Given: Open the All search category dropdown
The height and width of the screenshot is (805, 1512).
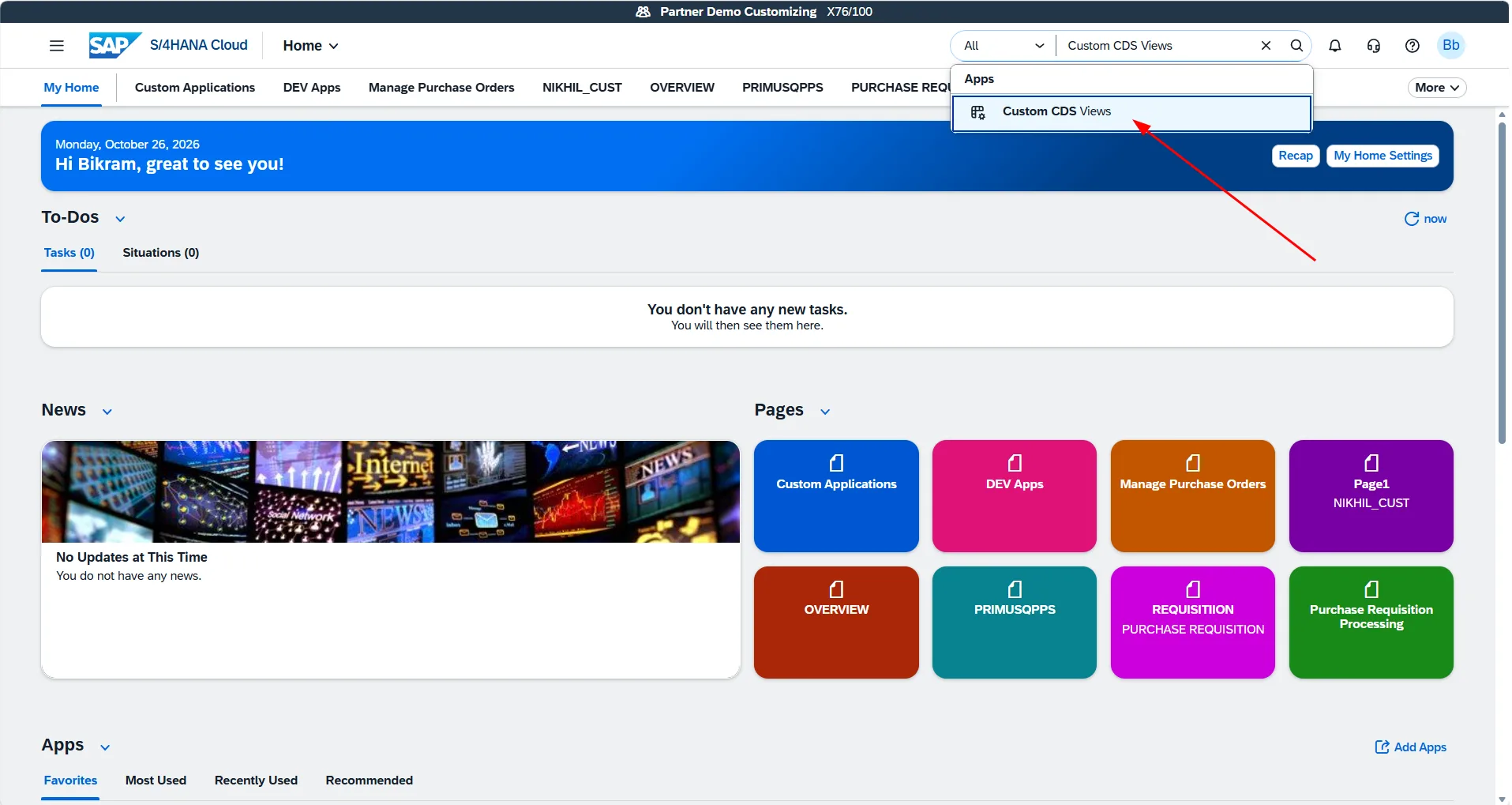Looking at the screenshot, I should click(1004, 46).
